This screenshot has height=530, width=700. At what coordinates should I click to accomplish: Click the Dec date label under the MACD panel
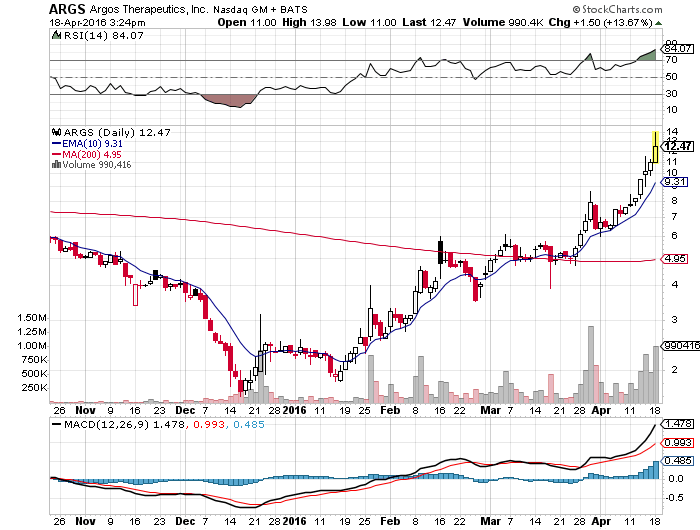pyautogui.click(x=185, y=521)
